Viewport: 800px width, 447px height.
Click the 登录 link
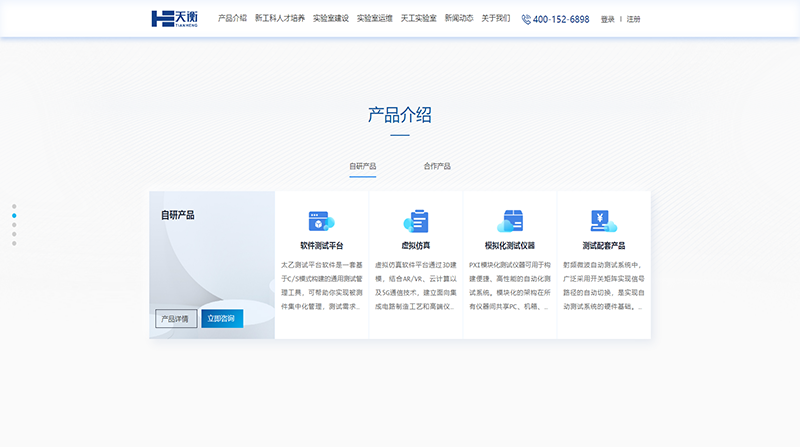tap(608, 19)
